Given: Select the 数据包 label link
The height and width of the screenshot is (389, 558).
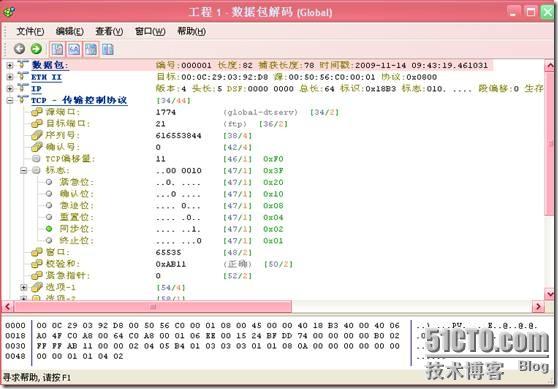Looking at the screenshot, I should (x=49, y=65).
